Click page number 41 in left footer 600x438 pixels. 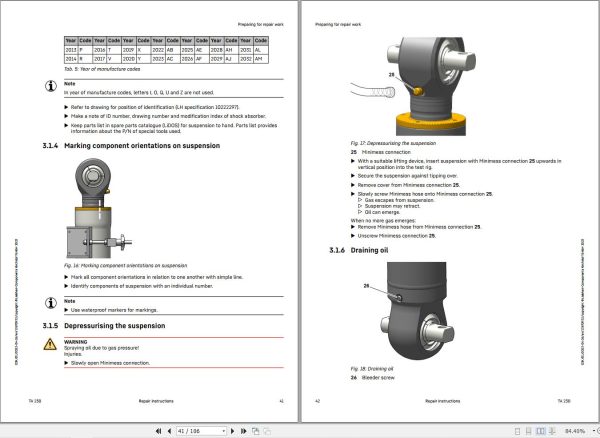point(281,401)
